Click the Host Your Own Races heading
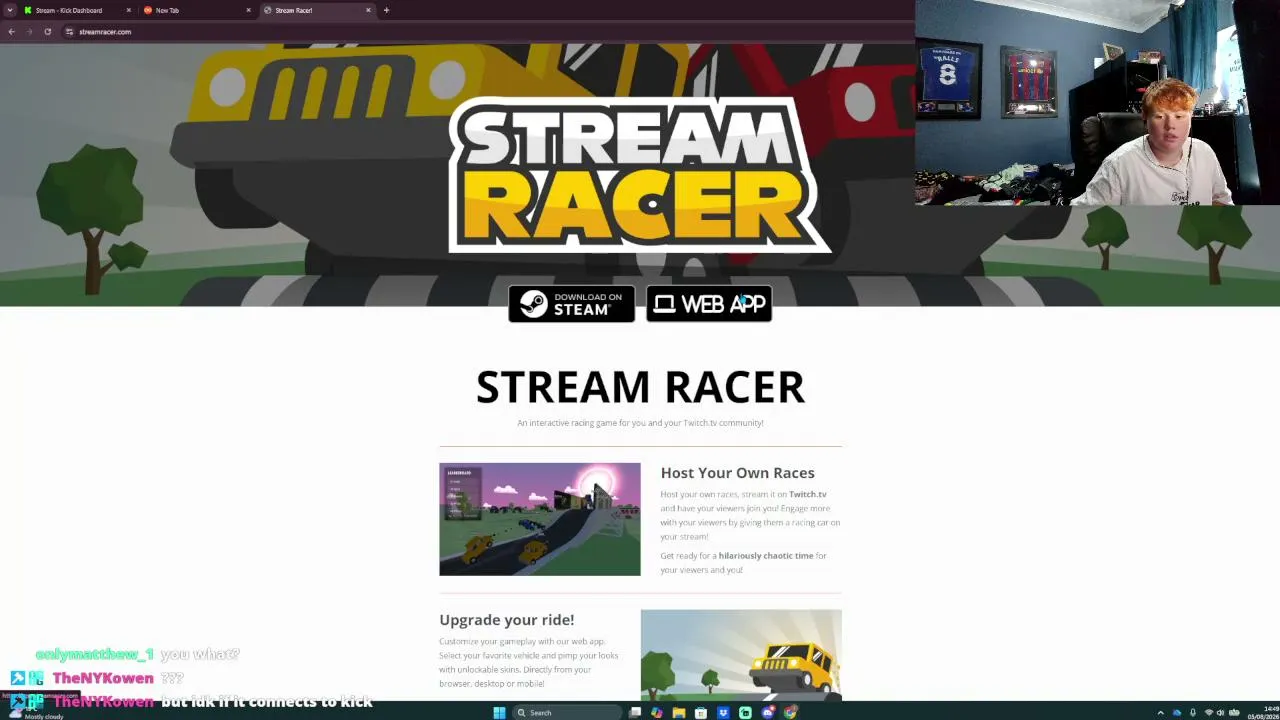Viewport: 1280px width, 720px height. 737,473
